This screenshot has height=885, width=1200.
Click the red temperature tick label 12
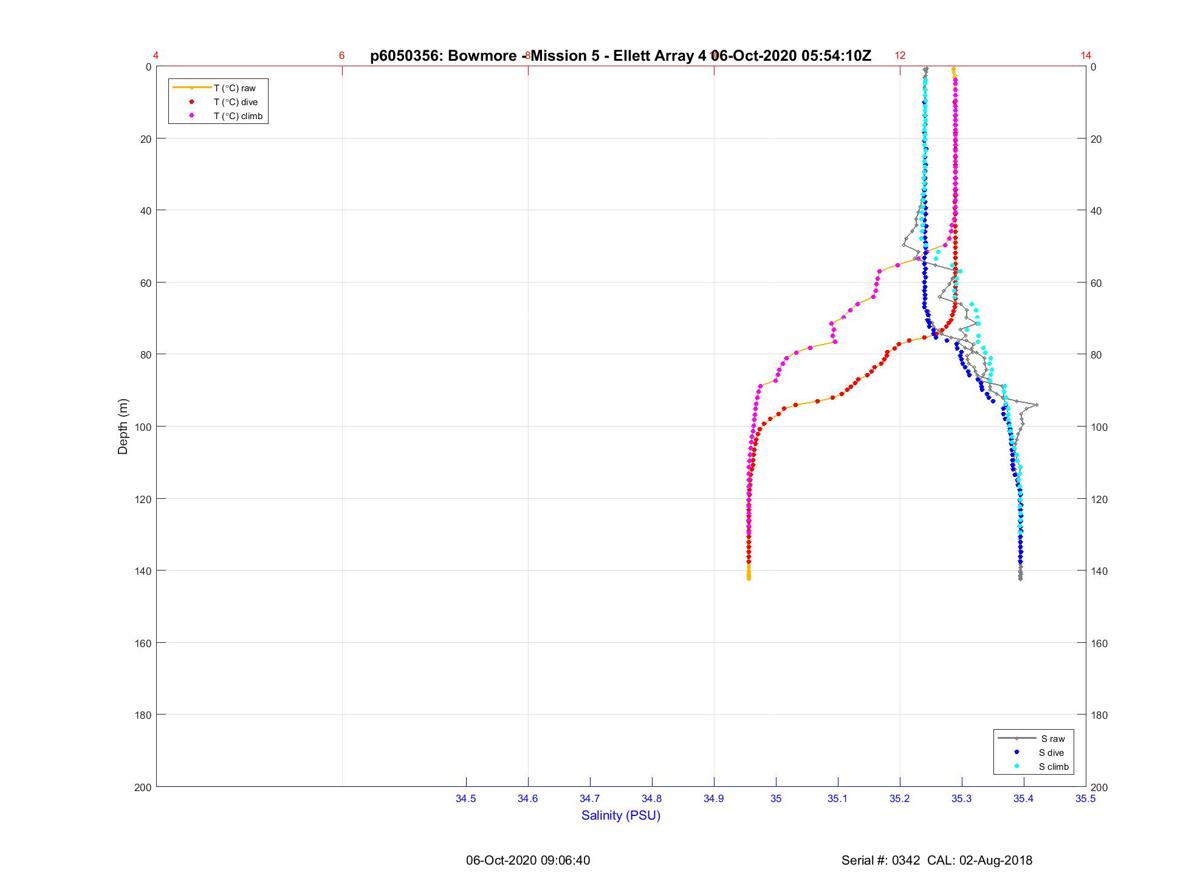coord(900,55)
